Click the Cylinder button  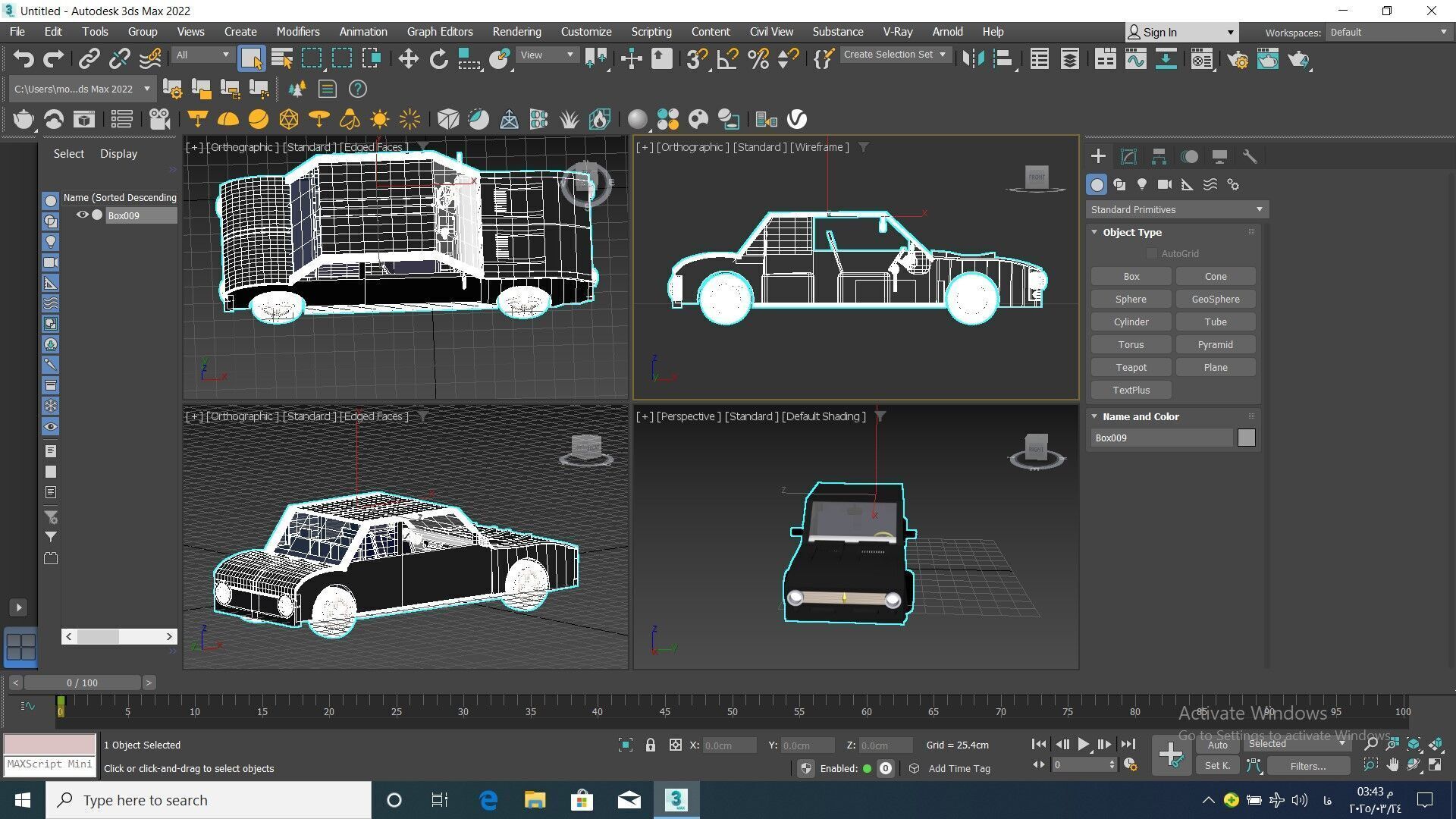click(1131, 322)
